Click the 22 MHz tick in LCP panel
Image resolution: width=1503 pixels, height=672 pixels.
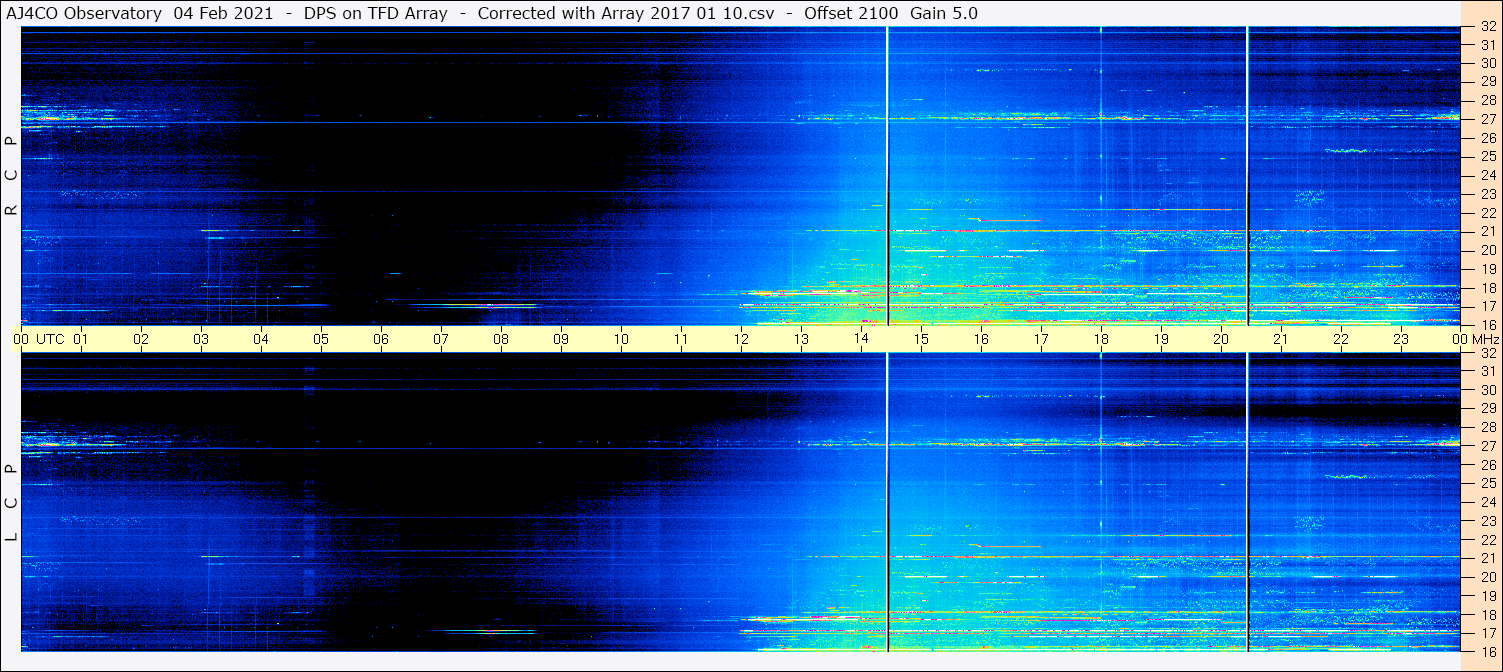point(1488,540)
